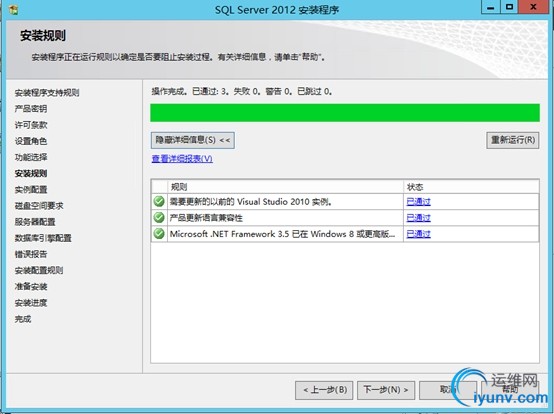Cancel setup with the 取消 button
The width and height of the screenshot is (554, 414).
[448, 390]
